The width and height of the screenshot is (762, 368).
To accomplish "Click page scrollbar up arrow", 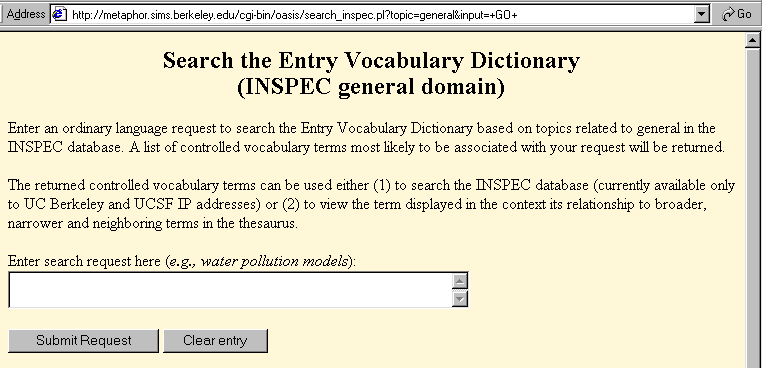I will [753, 41].
